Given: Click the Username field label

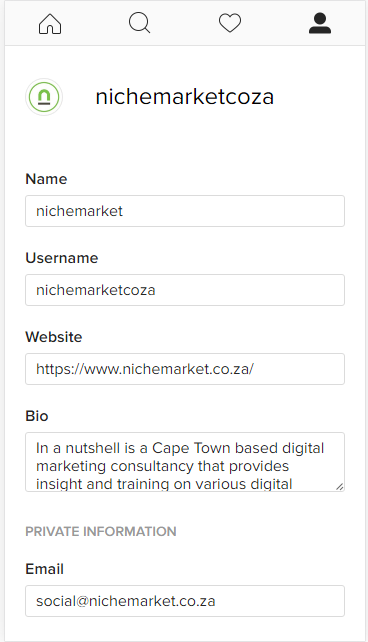Looking at the screenshot, I should click(62, 258).
